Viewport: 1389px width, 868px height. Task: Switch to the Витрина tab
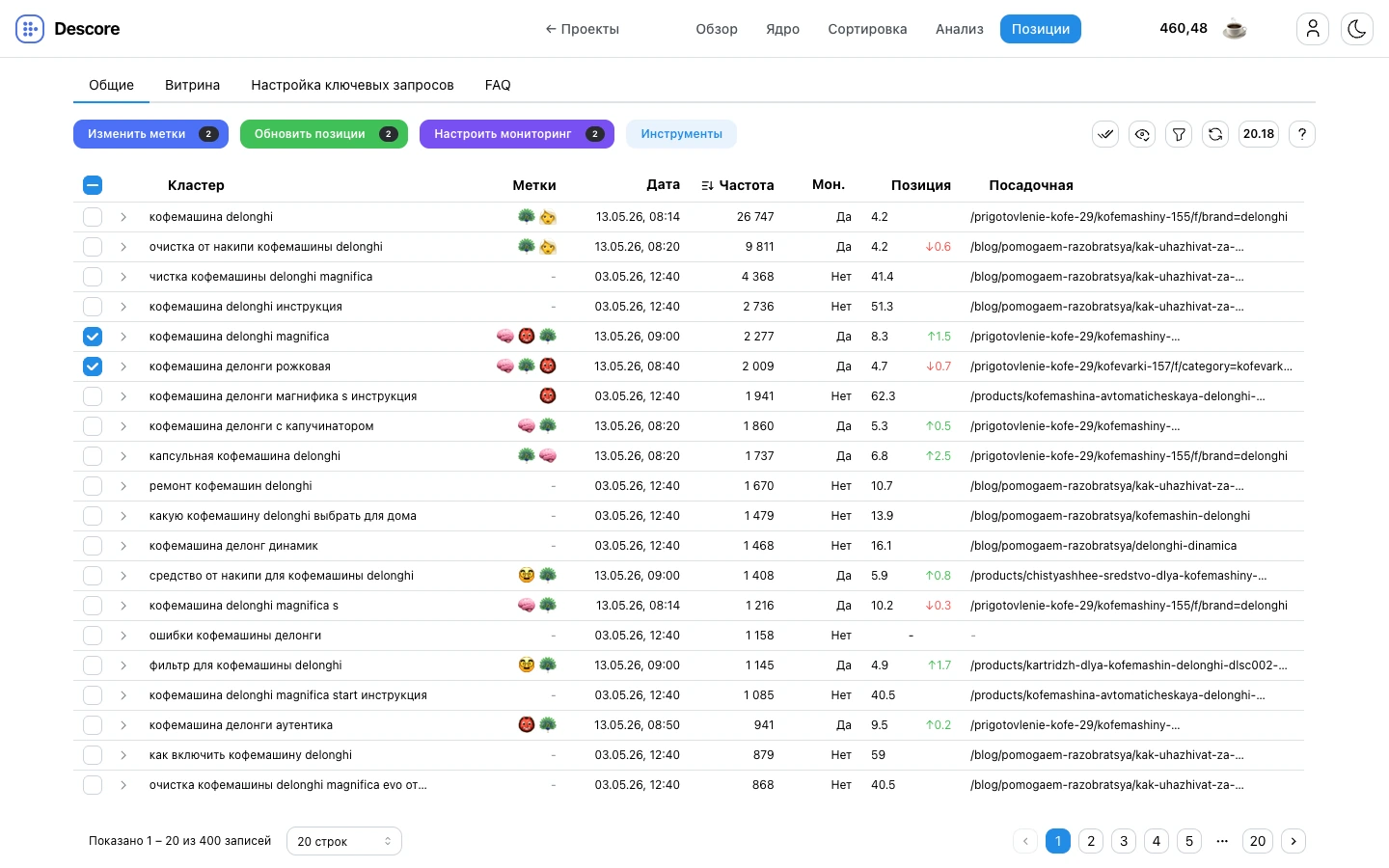click(192, 85)
